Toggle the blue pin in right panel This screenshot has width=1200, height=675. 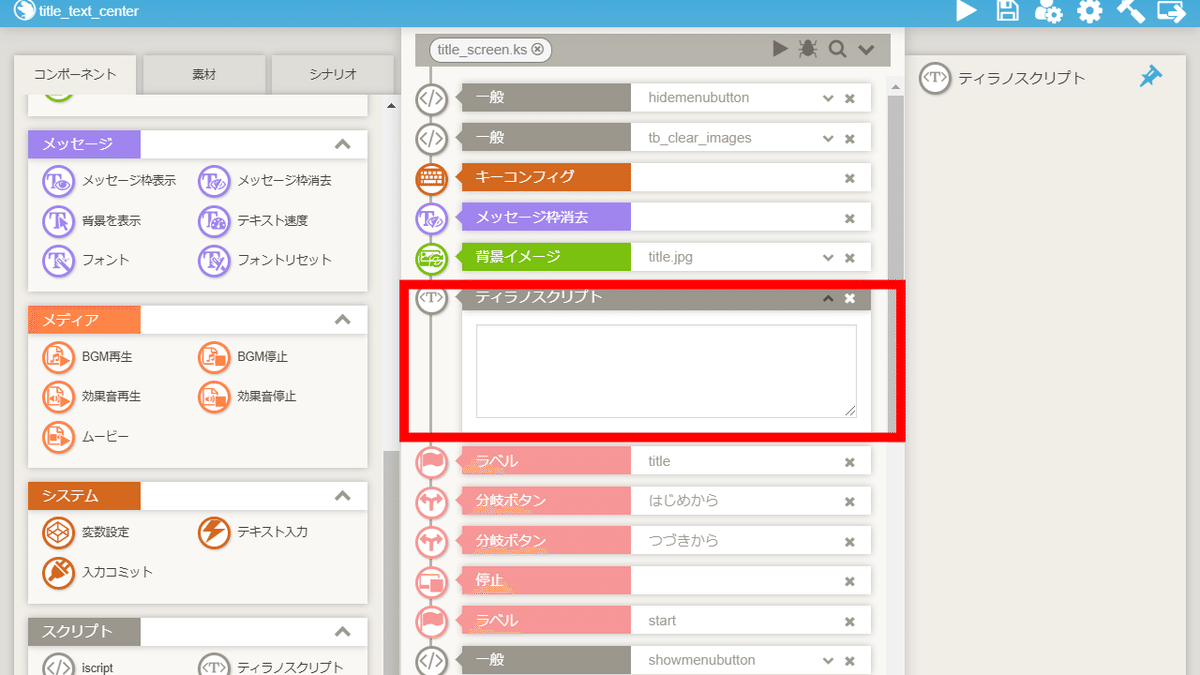pyautogui.click(x=1151, y=77)
